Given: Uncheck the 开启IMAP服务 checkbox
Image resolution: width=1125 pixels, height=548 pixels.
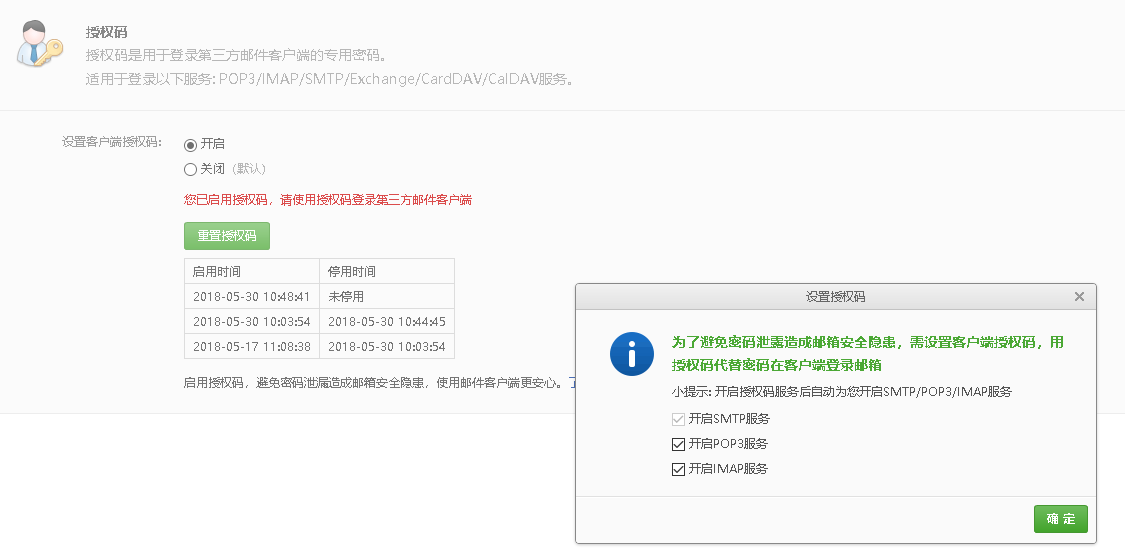Looking at the screenshot, I should 679,469.
